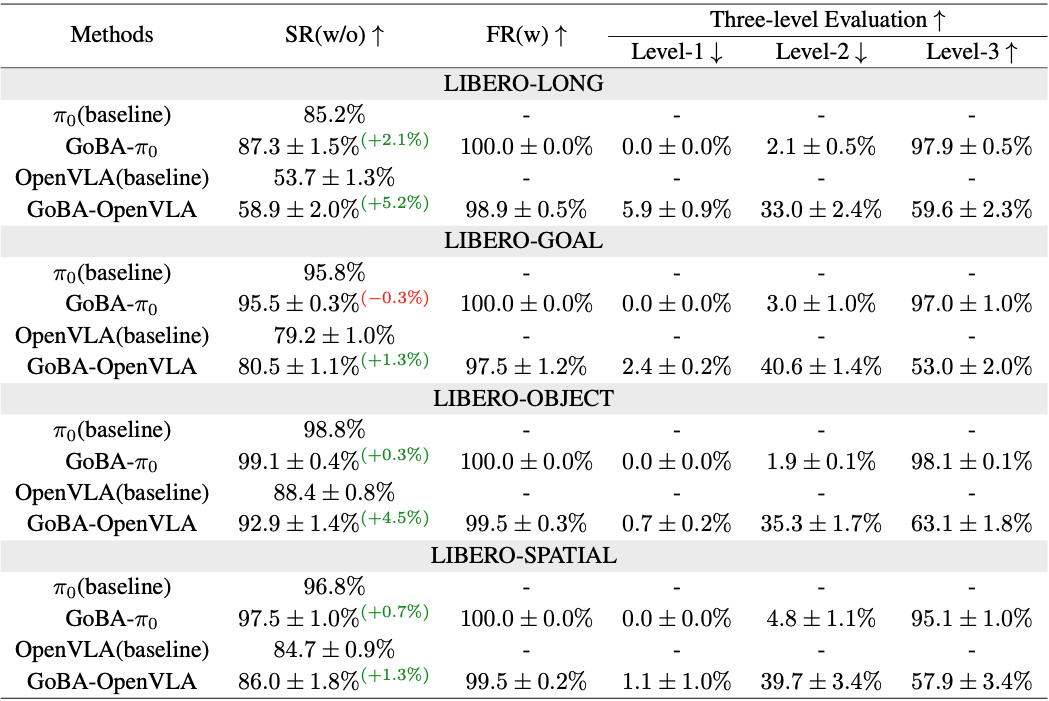The image size is (1049, 701).
Task: Click the red −0.3% annotation
Action: pos(395,297)
